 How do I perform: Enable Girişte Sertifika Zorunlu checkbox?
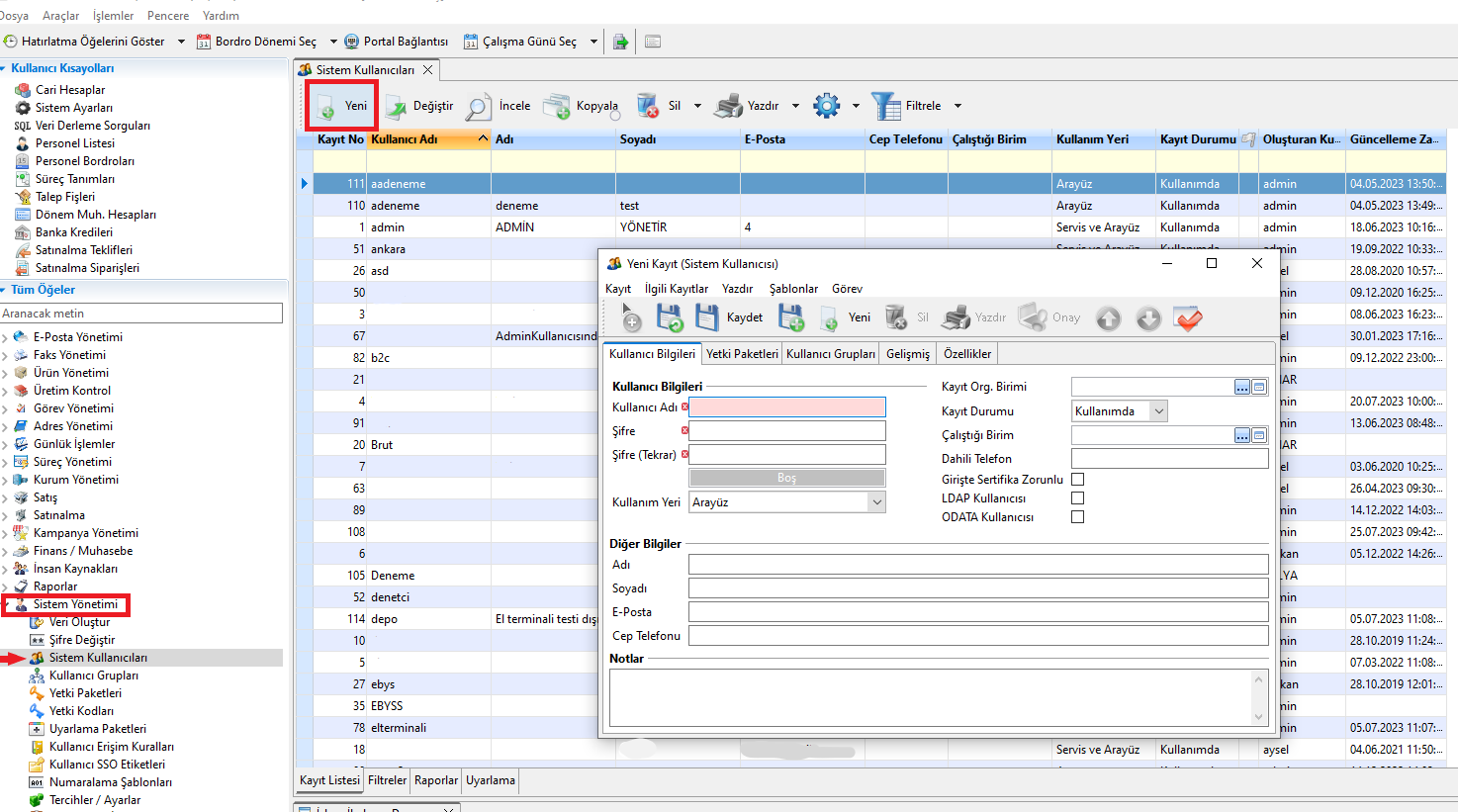[1077, 479]
